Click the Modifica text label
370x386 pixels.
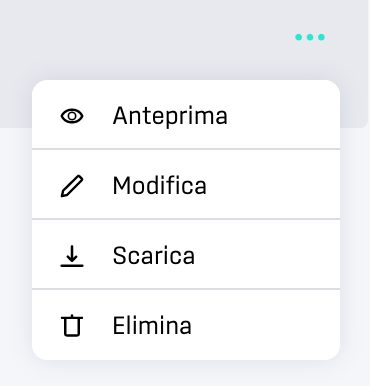160,185
